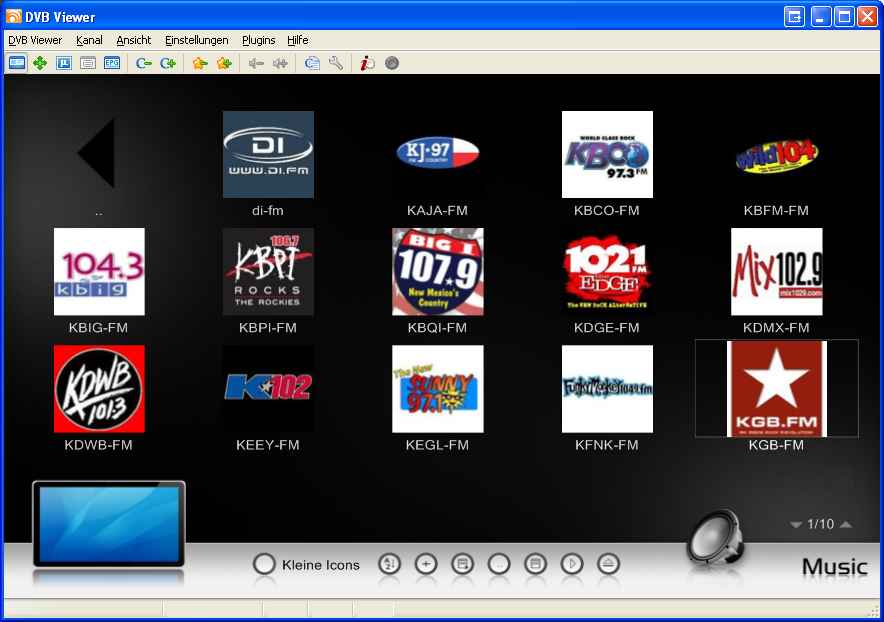
Task: Click the gray record toolbar icon
Action: tap(392, 63)
